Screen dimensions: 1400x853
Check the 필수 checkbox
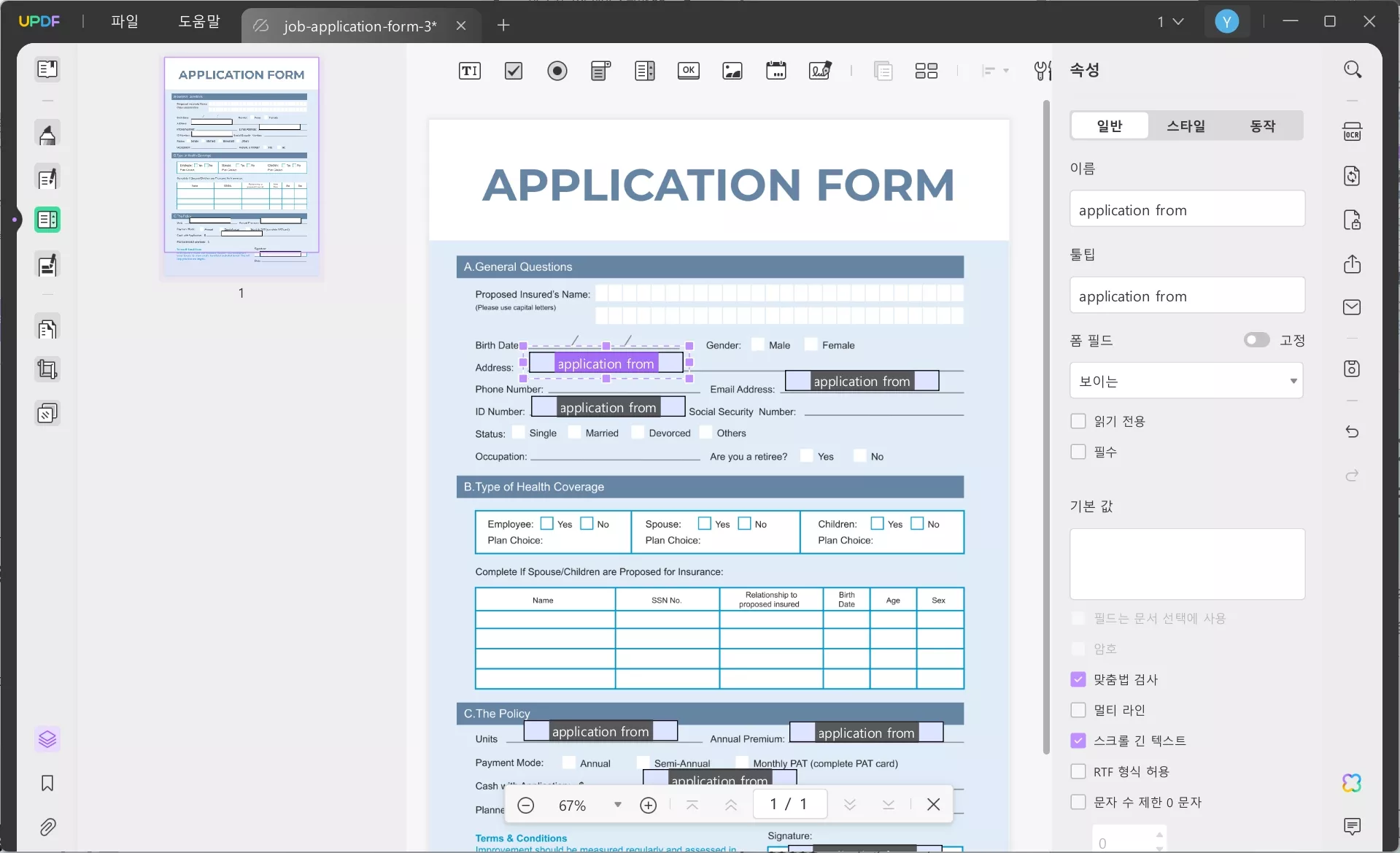pos(1078,452)
